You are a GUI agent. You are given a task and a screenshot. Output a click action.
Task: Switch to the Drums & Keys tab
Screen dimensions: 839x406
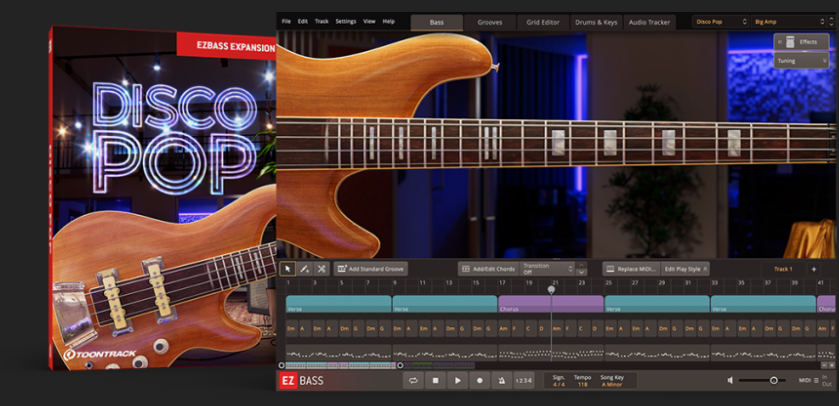(596, 22)
